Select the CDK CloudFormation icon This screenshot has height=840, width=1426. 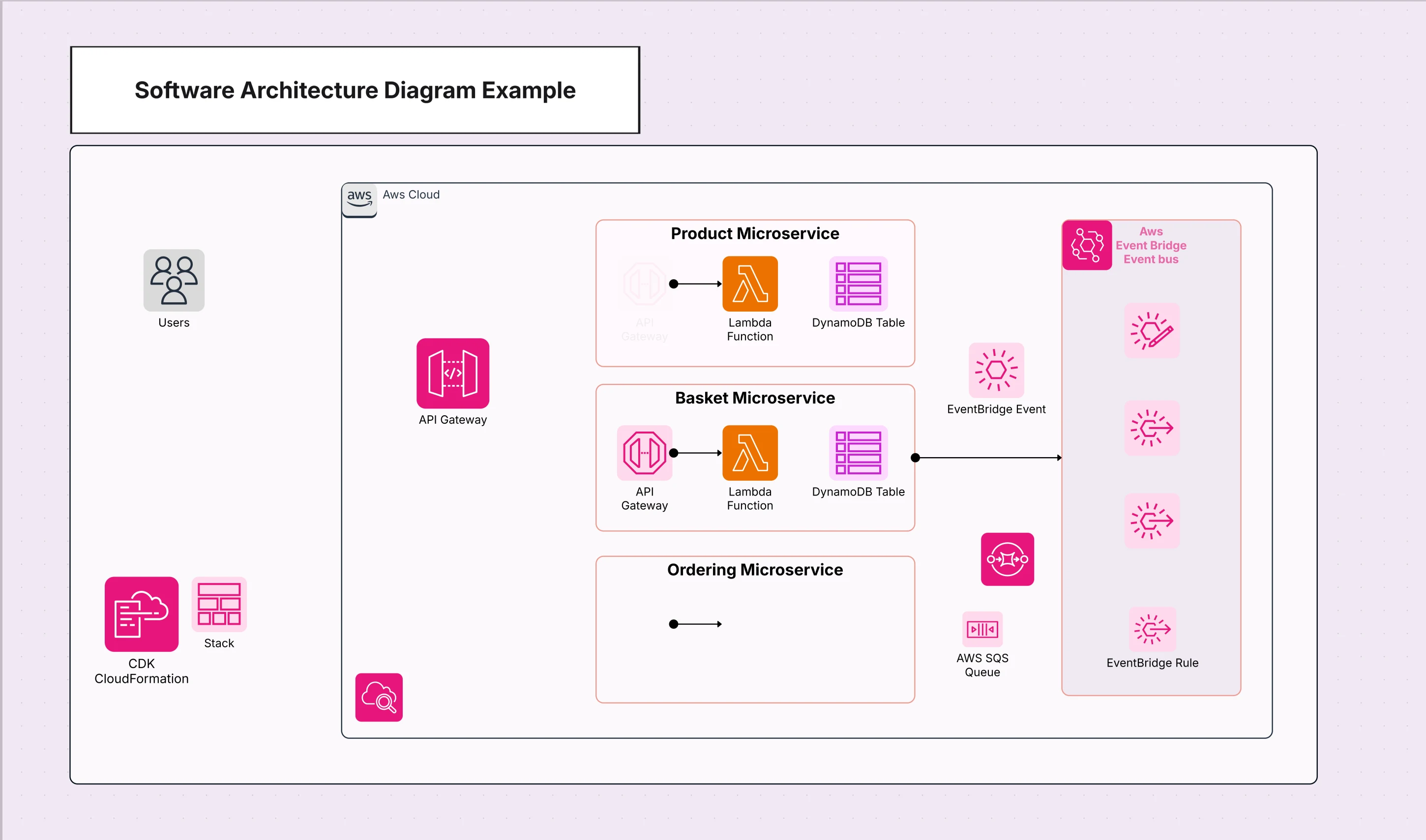(x=141, y=614)
